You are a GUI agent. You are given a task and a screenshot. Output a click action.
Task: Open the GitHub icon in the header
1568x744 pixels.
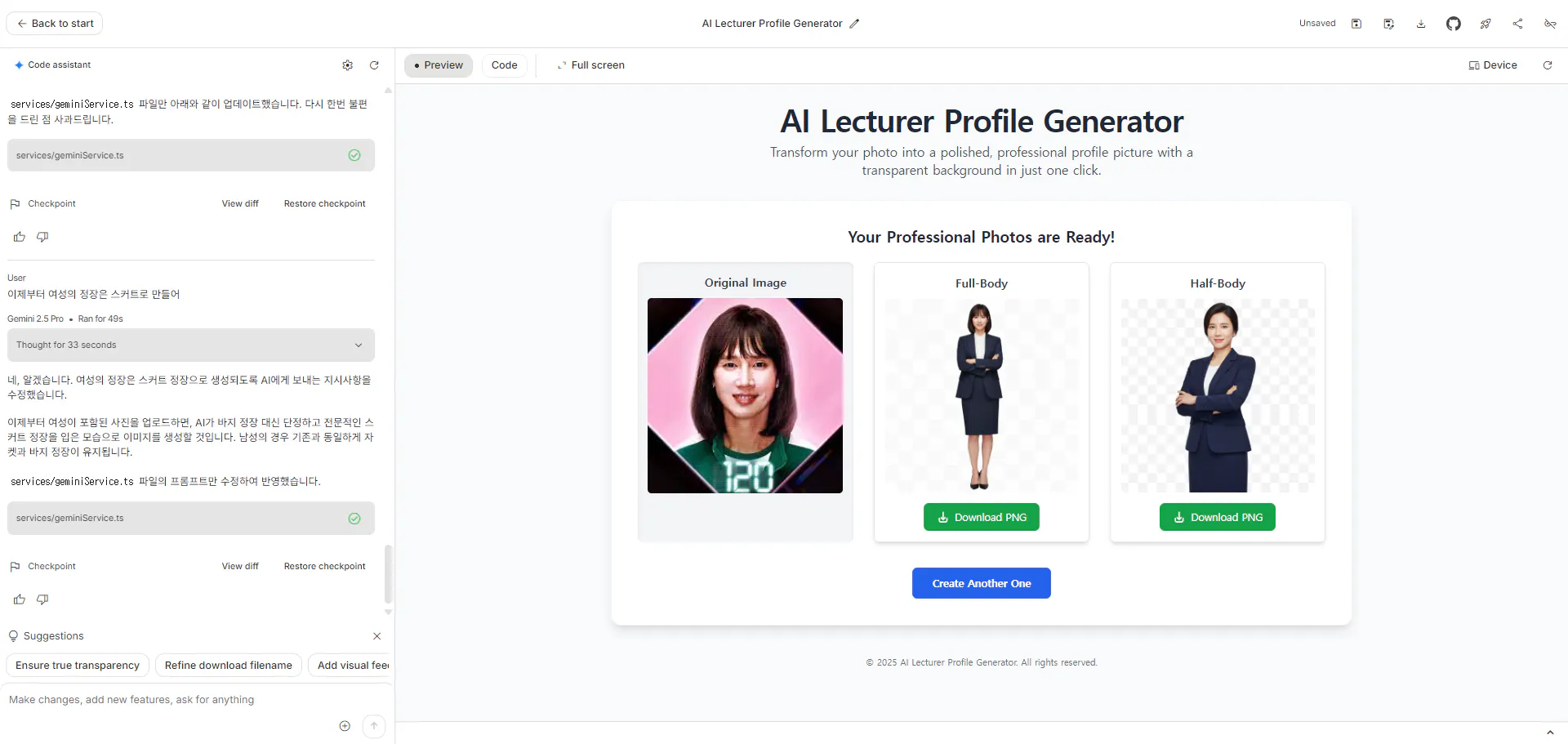[x=1454, y=24]
